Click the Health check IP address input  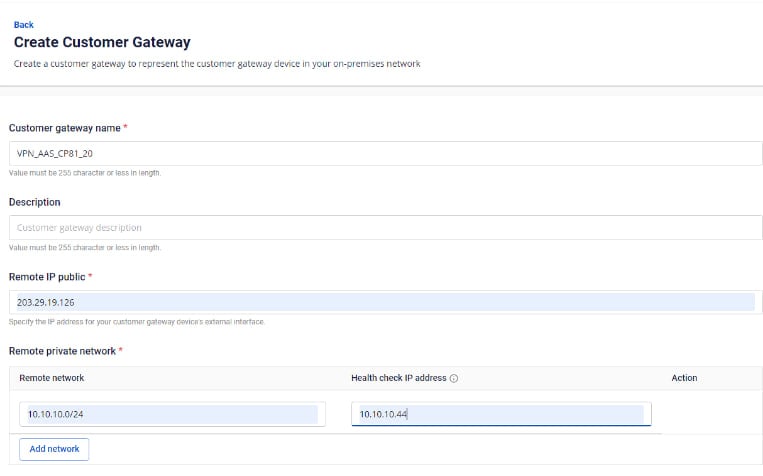click(500, 414)
